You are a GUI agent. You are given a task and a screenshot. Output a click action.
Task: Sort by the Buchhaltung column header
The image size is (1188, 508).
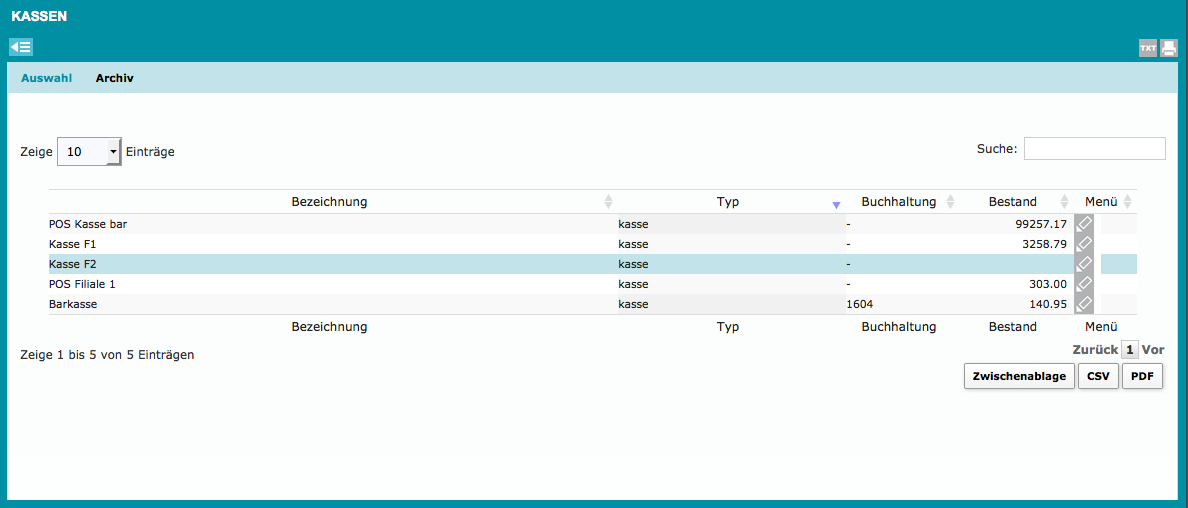(898, 202)
